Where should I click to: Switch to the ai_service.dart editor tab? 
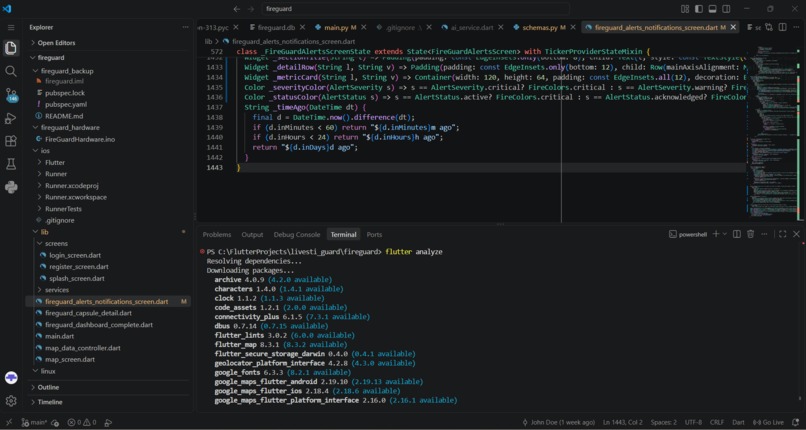tap(471, 27)
